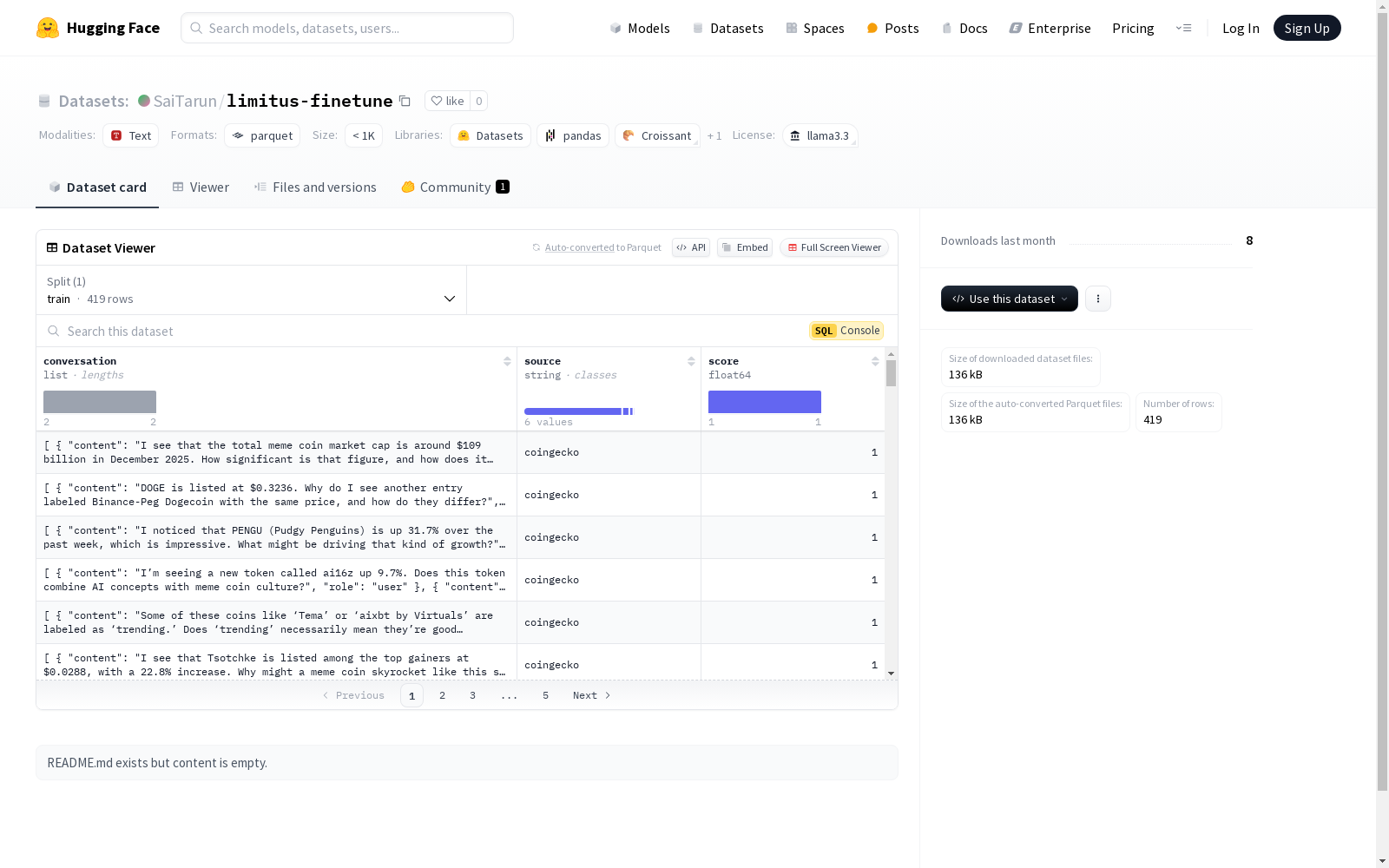Click the parquet format tag
Image resolution: width=1389 pixels, height=868 pixels.
[x=262, y=135]
